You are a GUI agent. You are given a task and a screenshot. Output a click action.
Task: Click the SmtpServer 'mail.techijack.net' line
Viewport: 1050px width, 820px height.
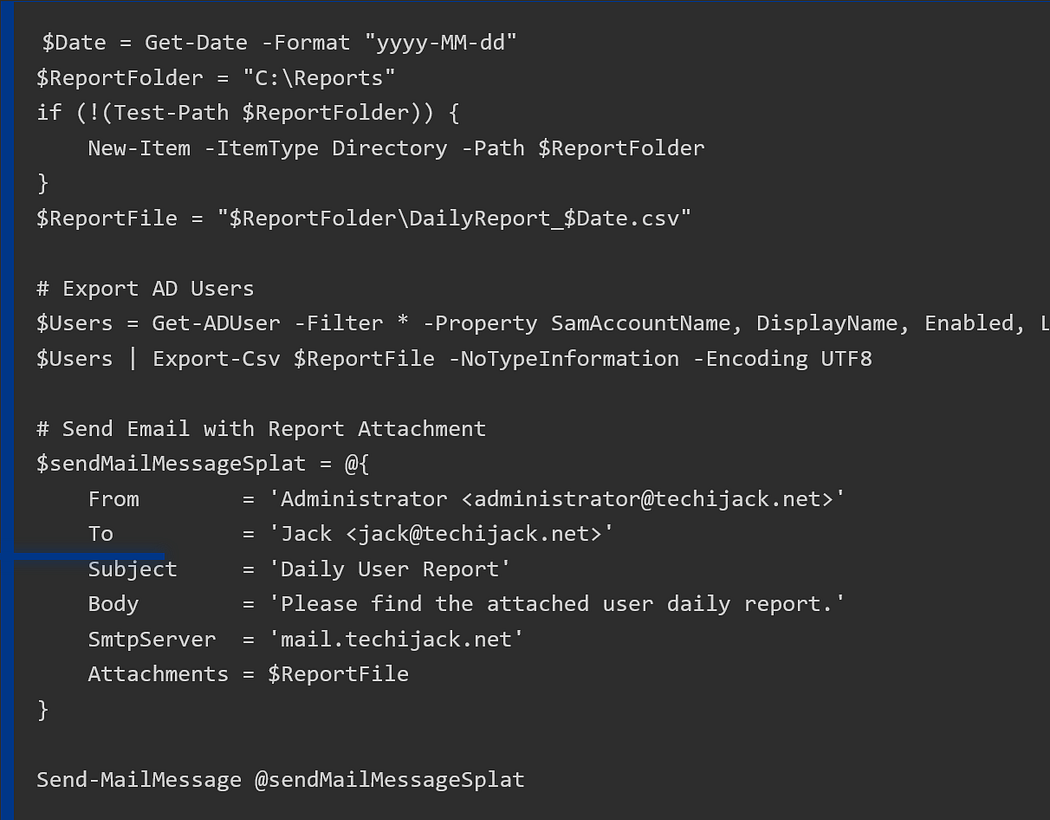305,639
